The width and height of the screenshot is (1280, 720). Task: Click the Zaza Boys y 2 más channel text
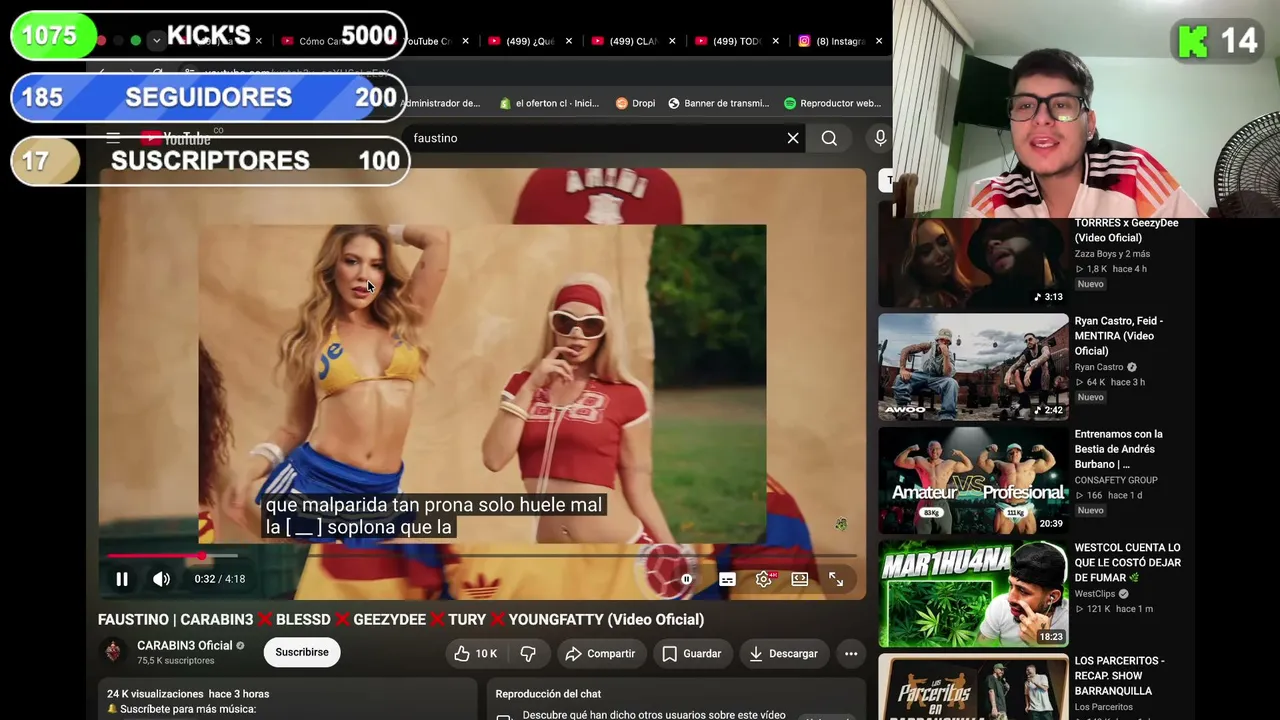[x=1112, y=254]
